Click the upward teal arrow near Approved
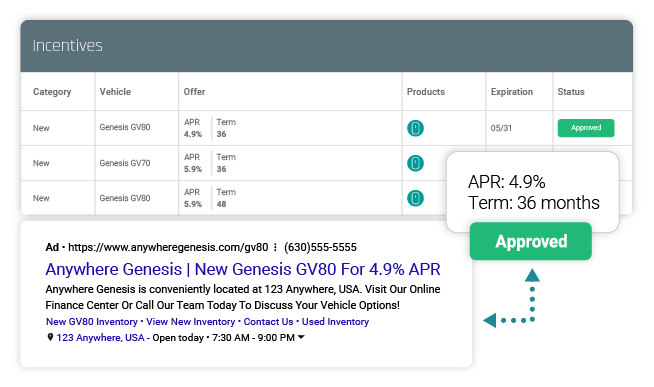The height and width of the screenshot is (387, 654). tap(532, 275)
